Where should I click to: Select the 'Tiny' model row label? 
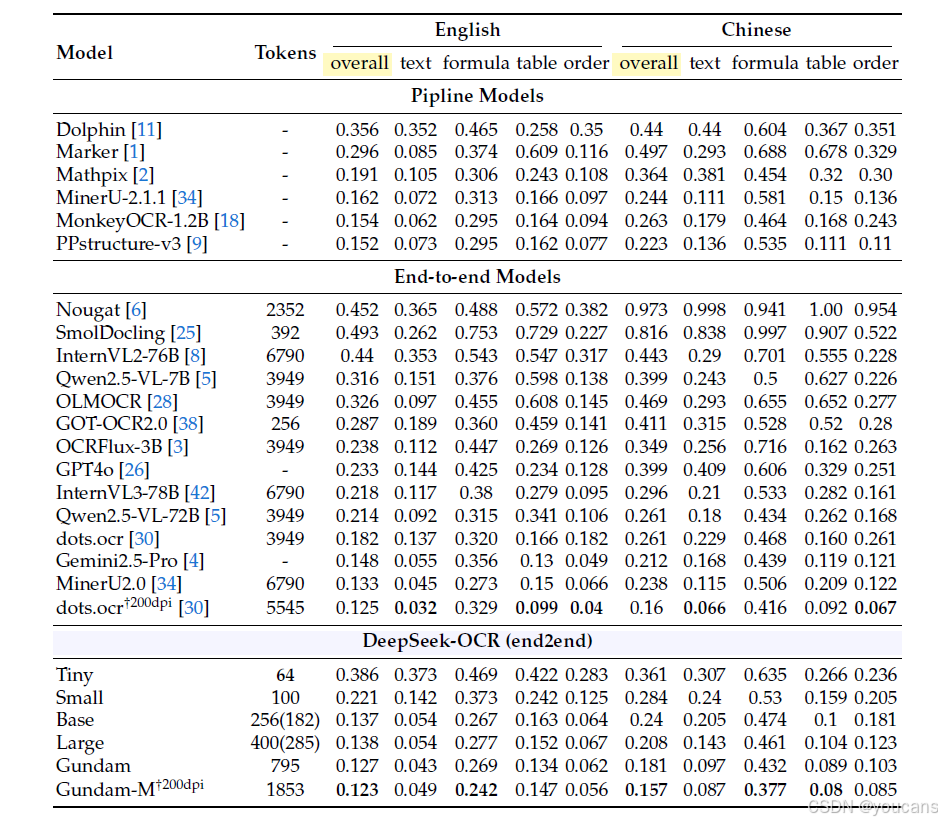[x=74, y=675]
